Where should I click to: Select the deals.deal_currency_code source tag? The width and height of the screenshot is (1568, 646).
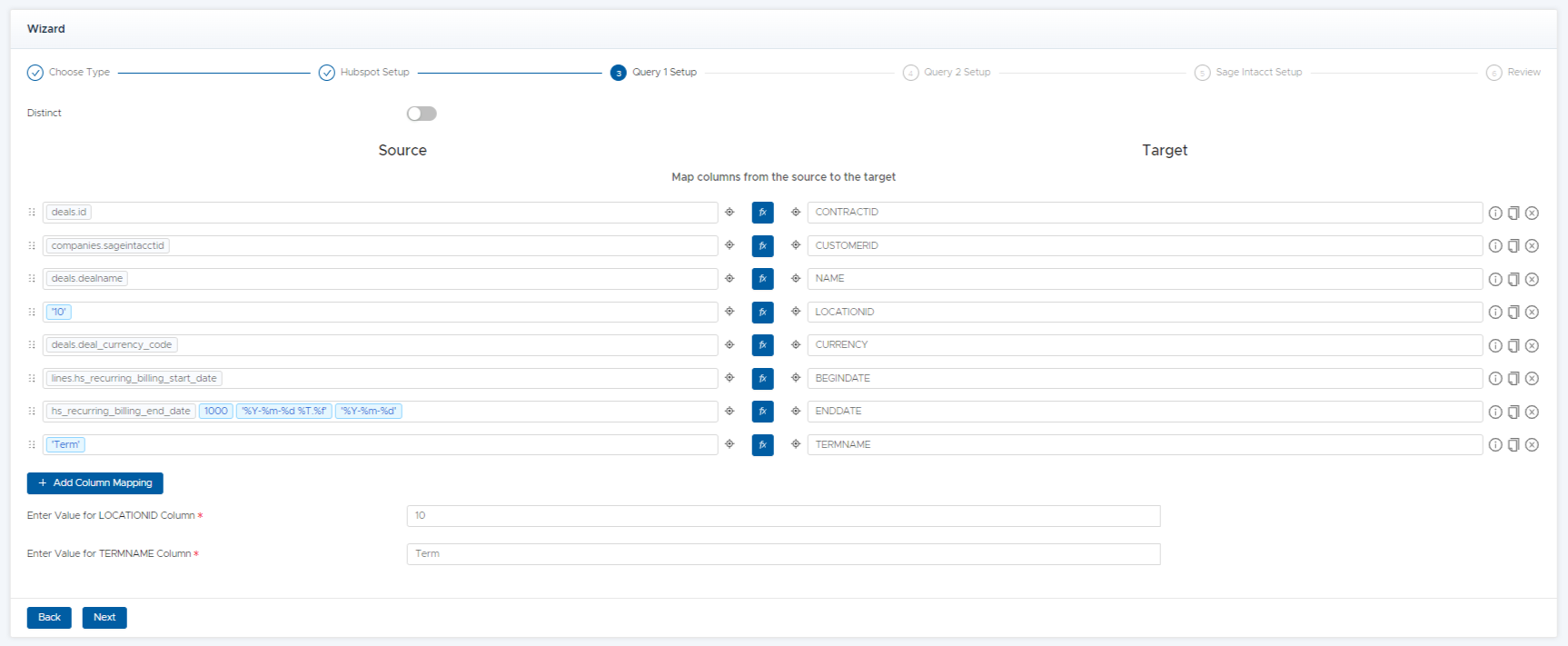(112, 345)
